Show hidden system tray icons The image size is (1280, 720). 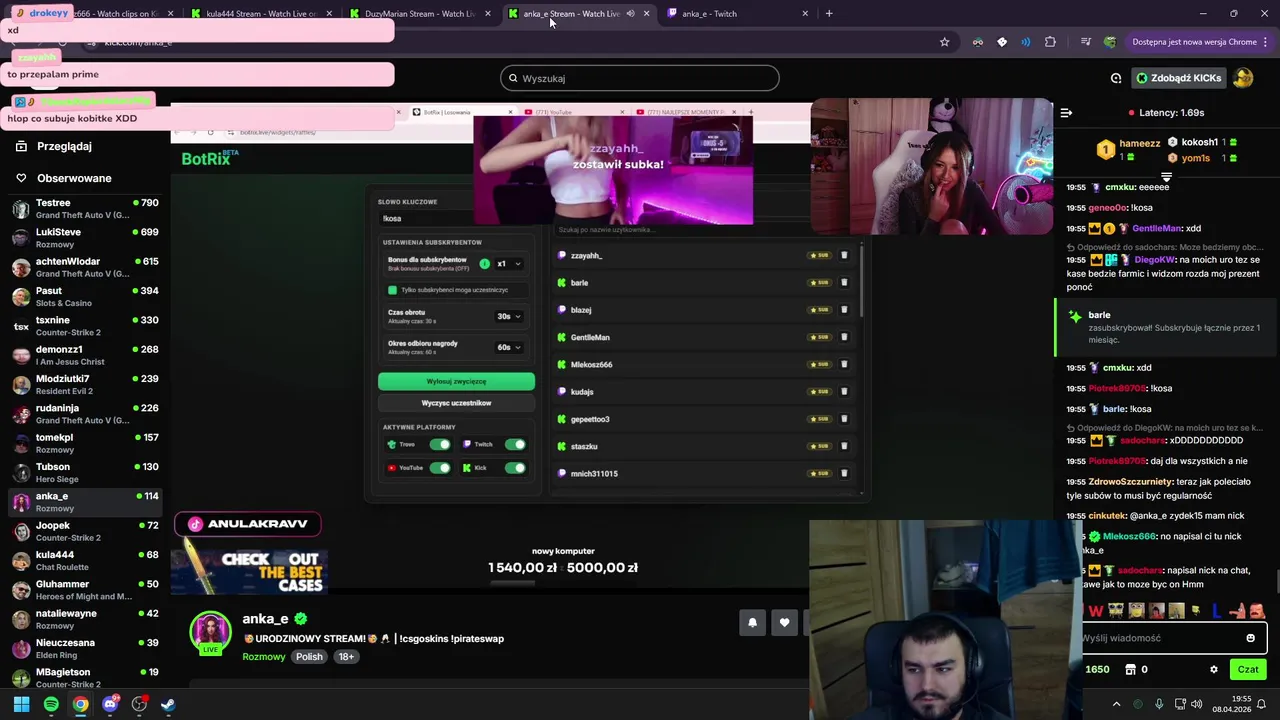[x=1117, y=704]
